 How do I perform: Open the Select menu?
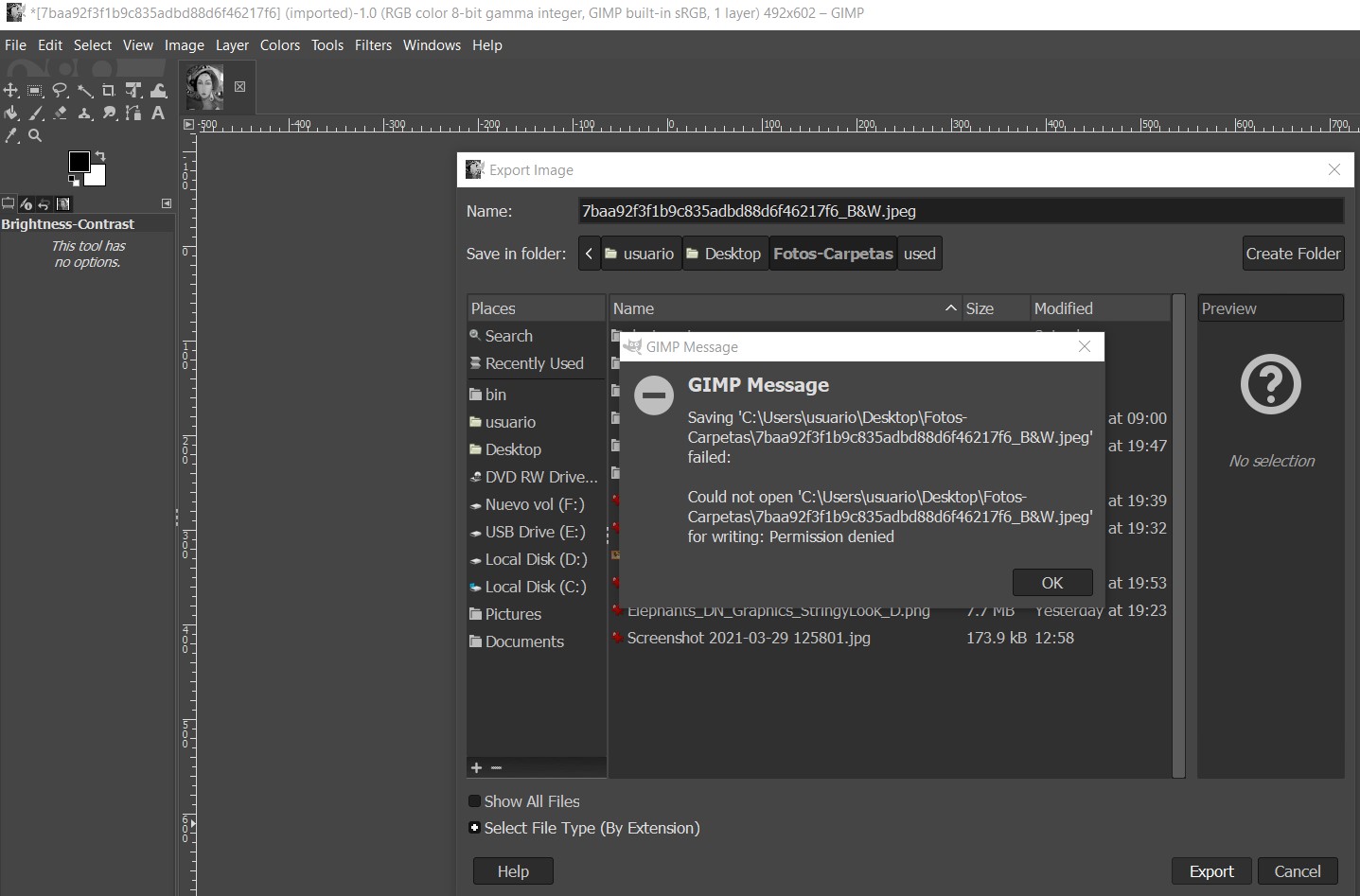93,44
